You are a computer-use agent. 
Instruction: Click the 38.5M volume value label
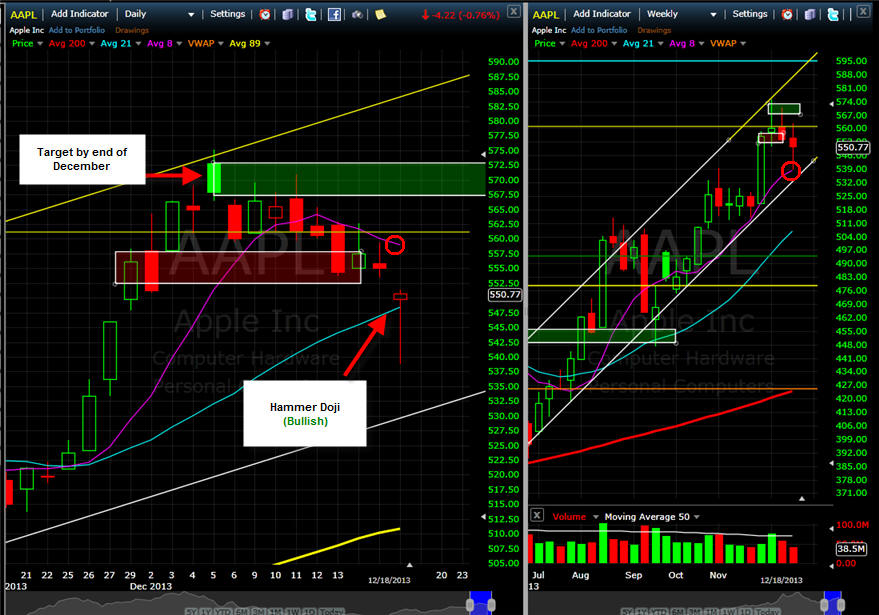point(851,549)
